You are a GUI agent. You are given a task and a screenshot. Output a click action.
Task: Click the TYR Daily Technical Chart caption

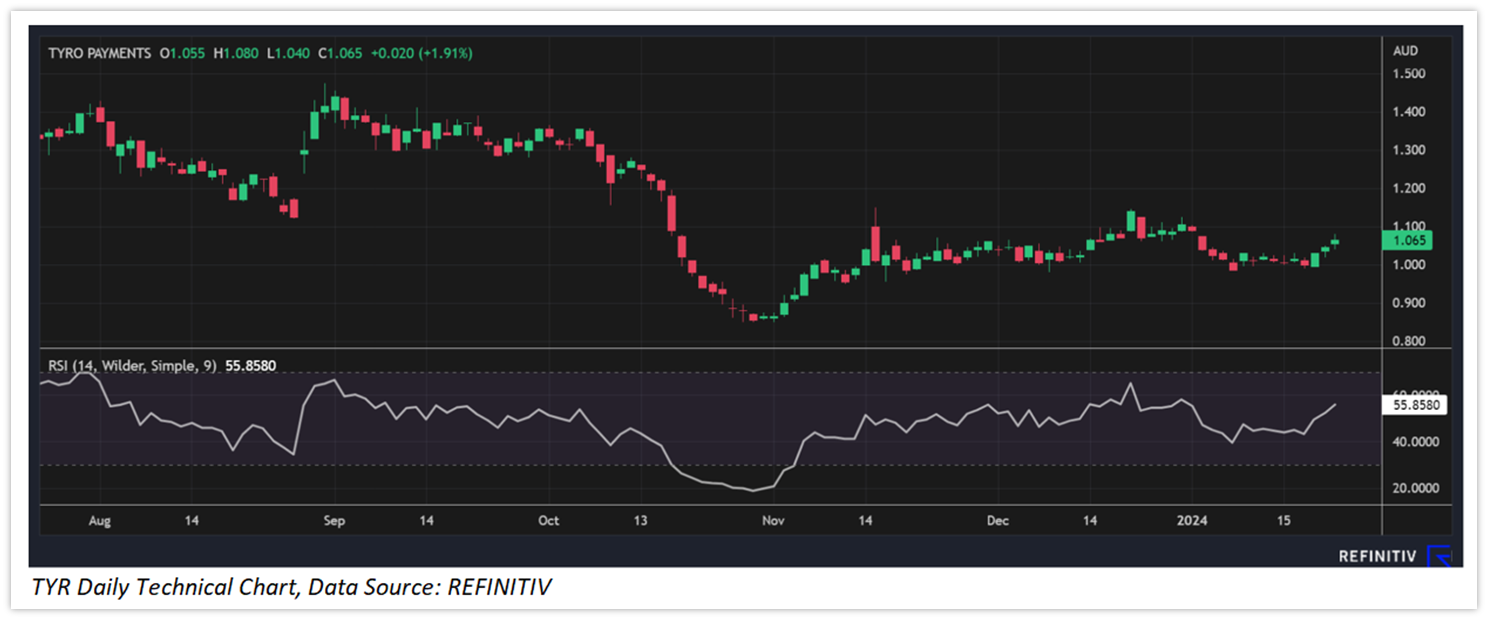point(292,588)
